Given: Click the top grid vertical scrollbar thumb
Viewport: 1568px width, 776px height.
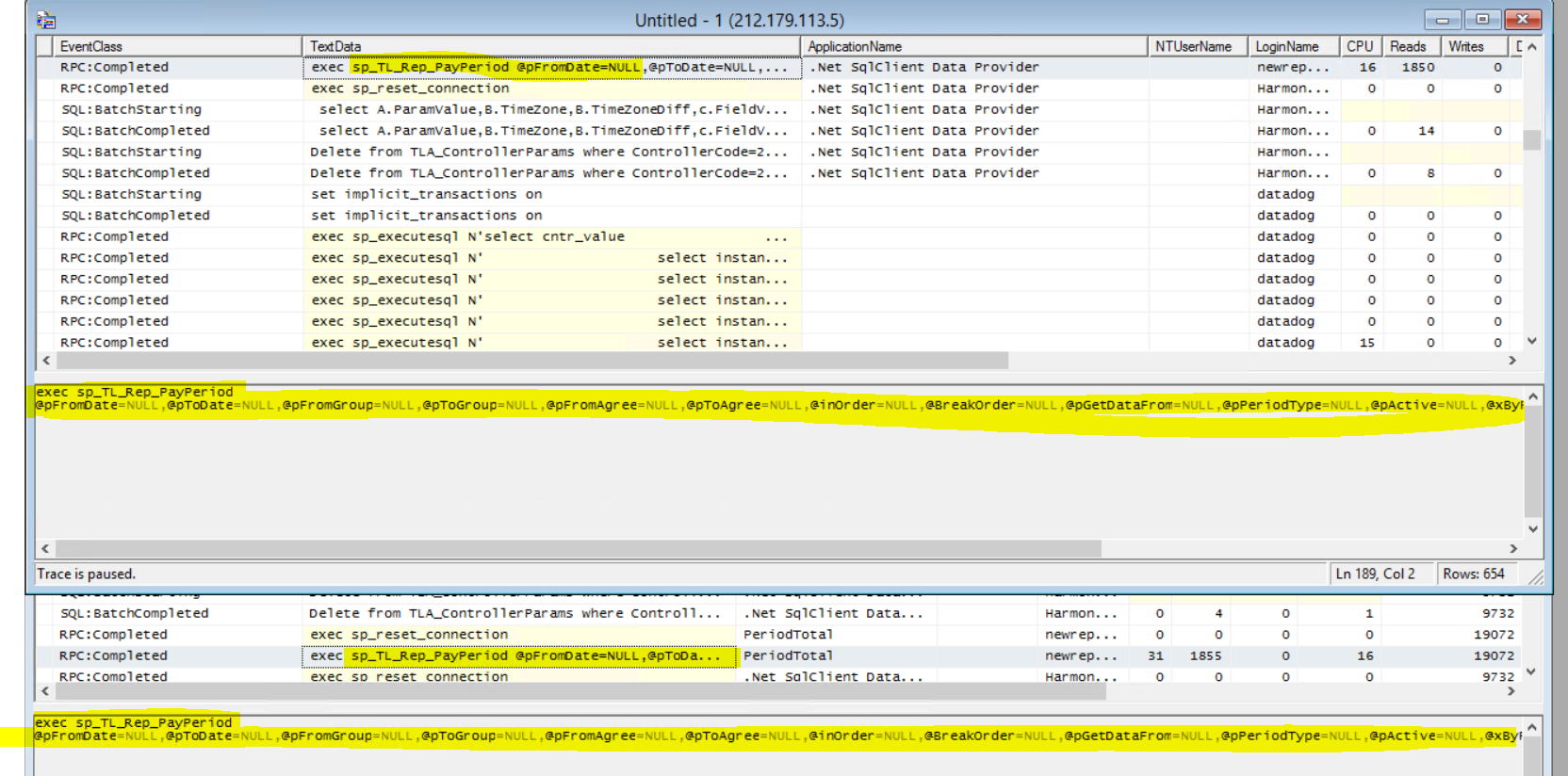Looking at the screenshot, I should [1532, 139].
